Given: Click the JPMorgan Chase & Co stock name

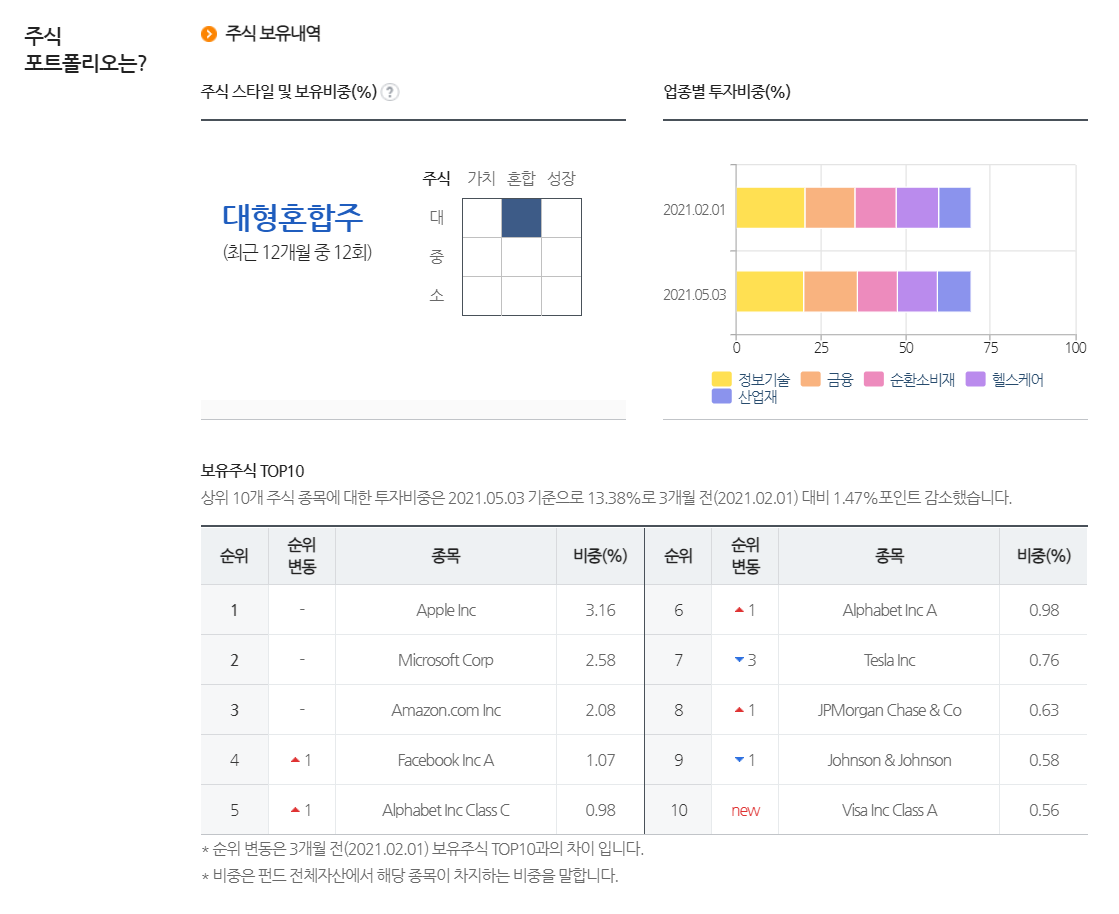Looking at the screenshot, I should click(x=890, y=710).
